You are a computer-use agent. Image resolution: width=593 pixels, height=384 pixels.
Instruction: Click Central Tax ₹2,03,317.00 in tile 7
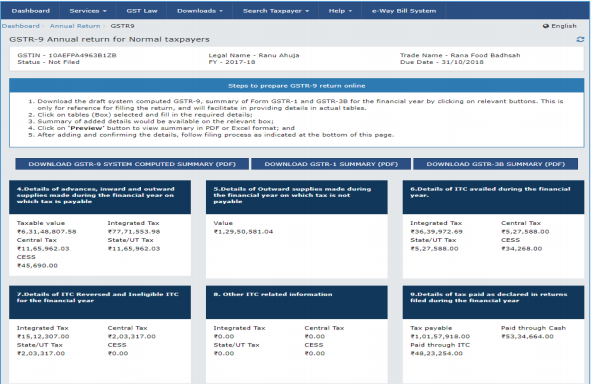click(132, 337)
